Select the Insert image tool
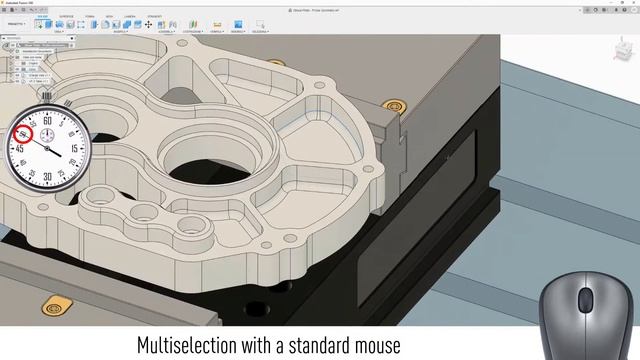The image size is (640, 360). 238,24
